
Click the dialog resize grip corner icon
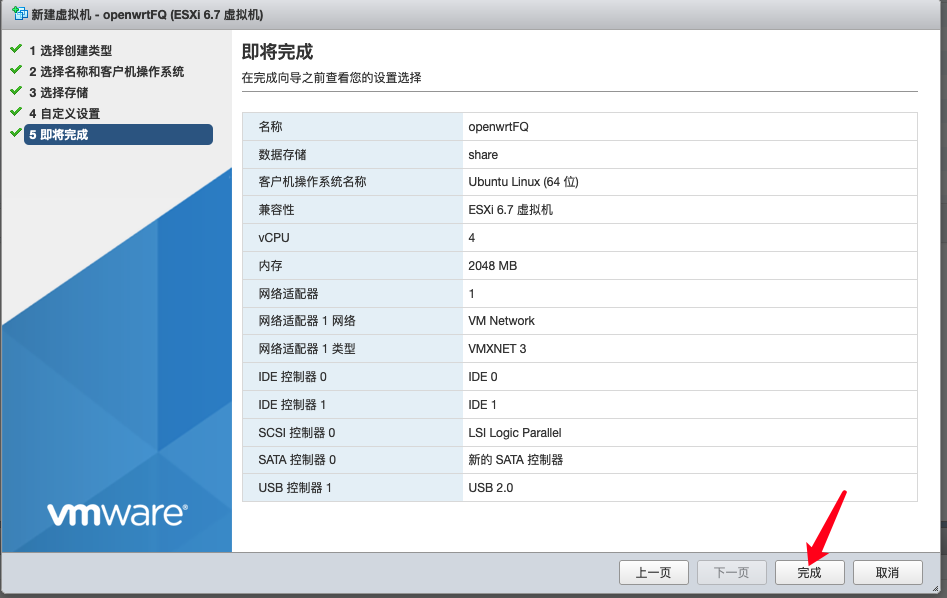935,588
